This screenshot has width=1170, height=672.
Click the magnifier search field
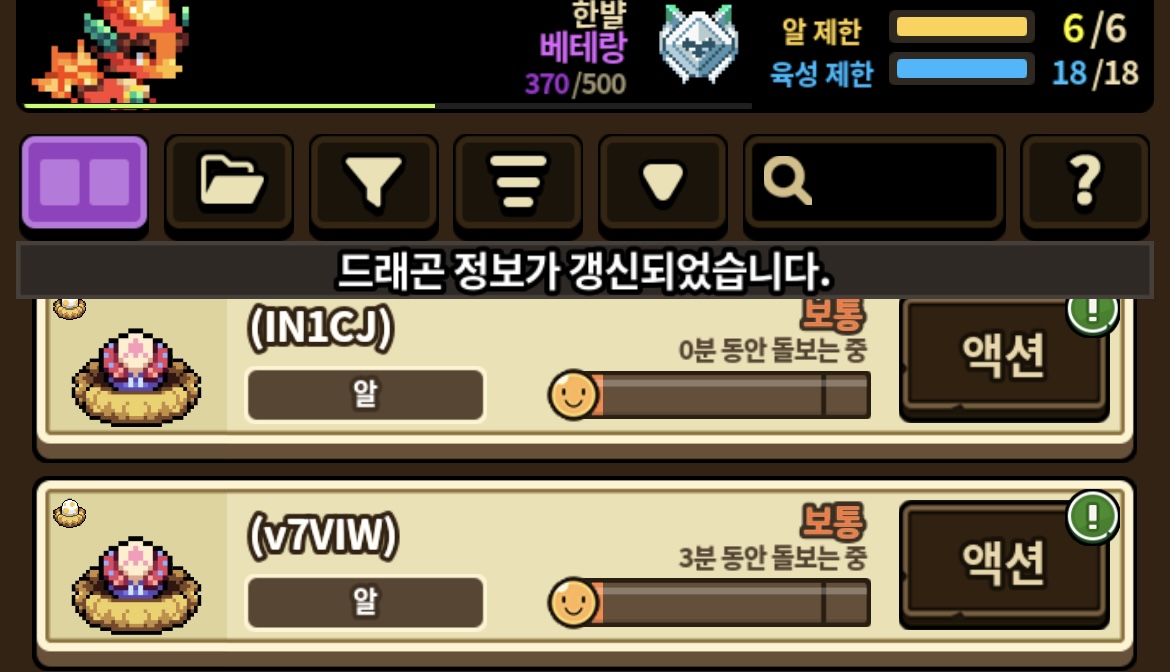point(875,183)
